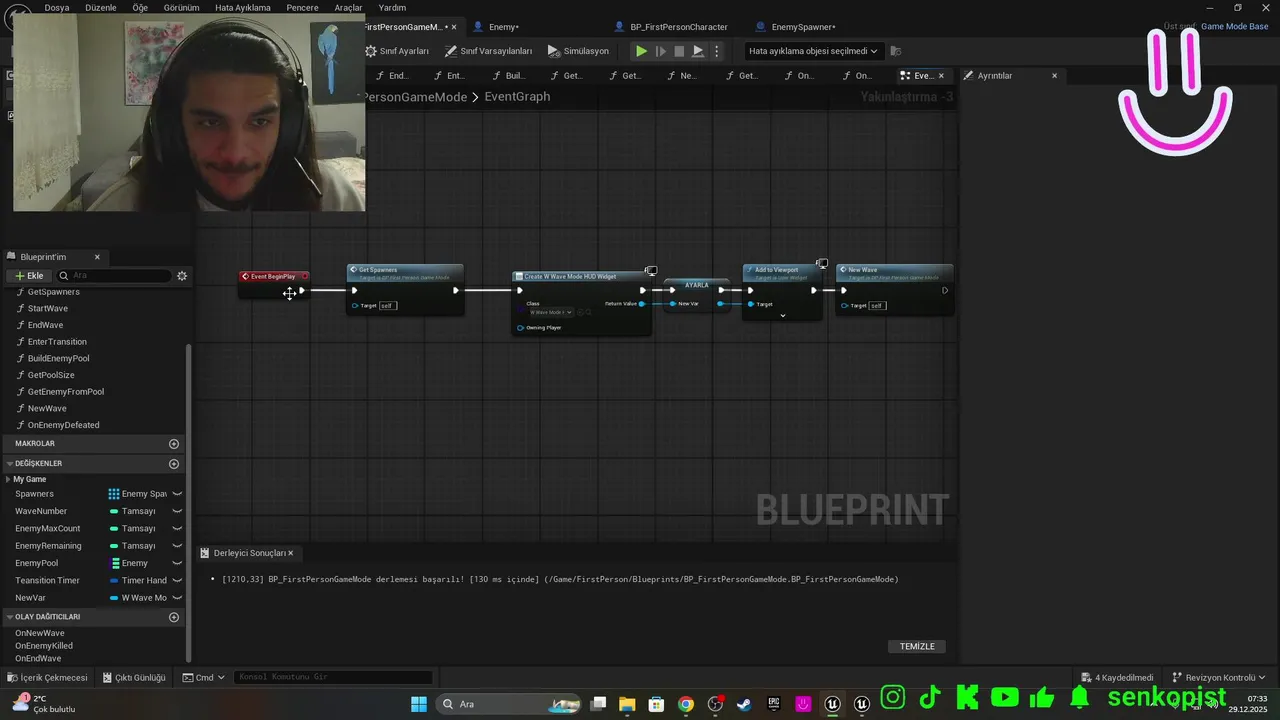Viewport: 1280px width, 720px height.
Task: Open the StartWave function in list
Action: (x=48, y=308)
